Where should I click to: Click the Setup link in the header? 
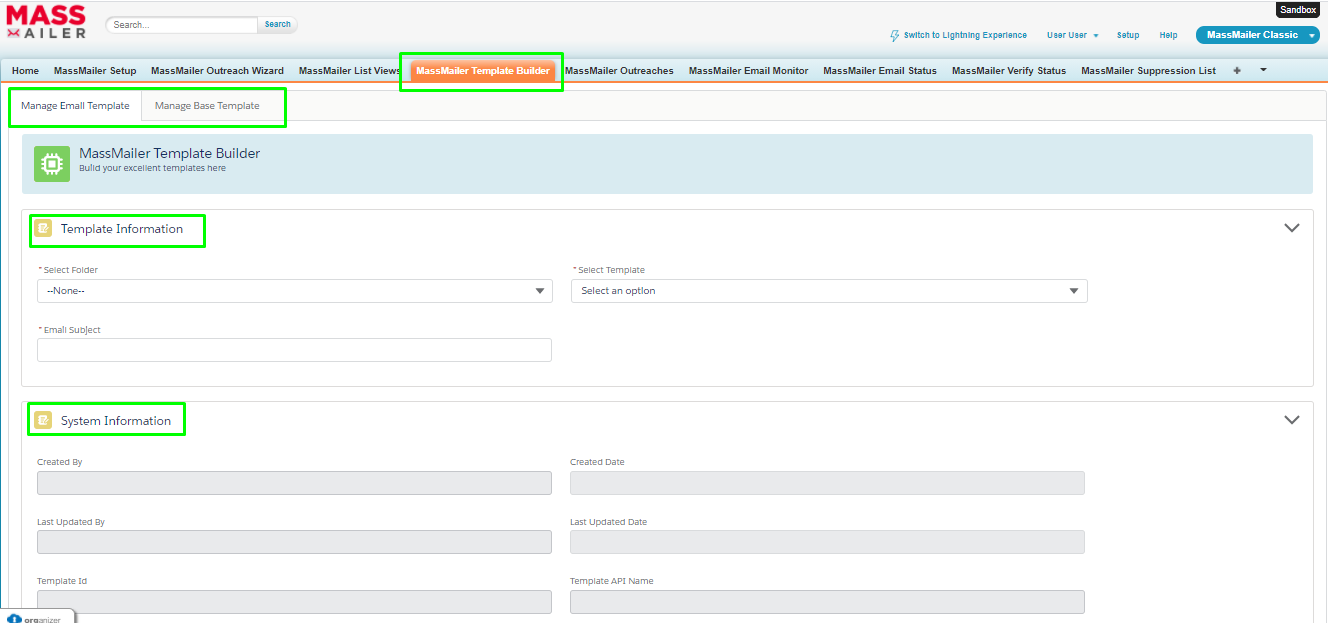coord(1127,34)
